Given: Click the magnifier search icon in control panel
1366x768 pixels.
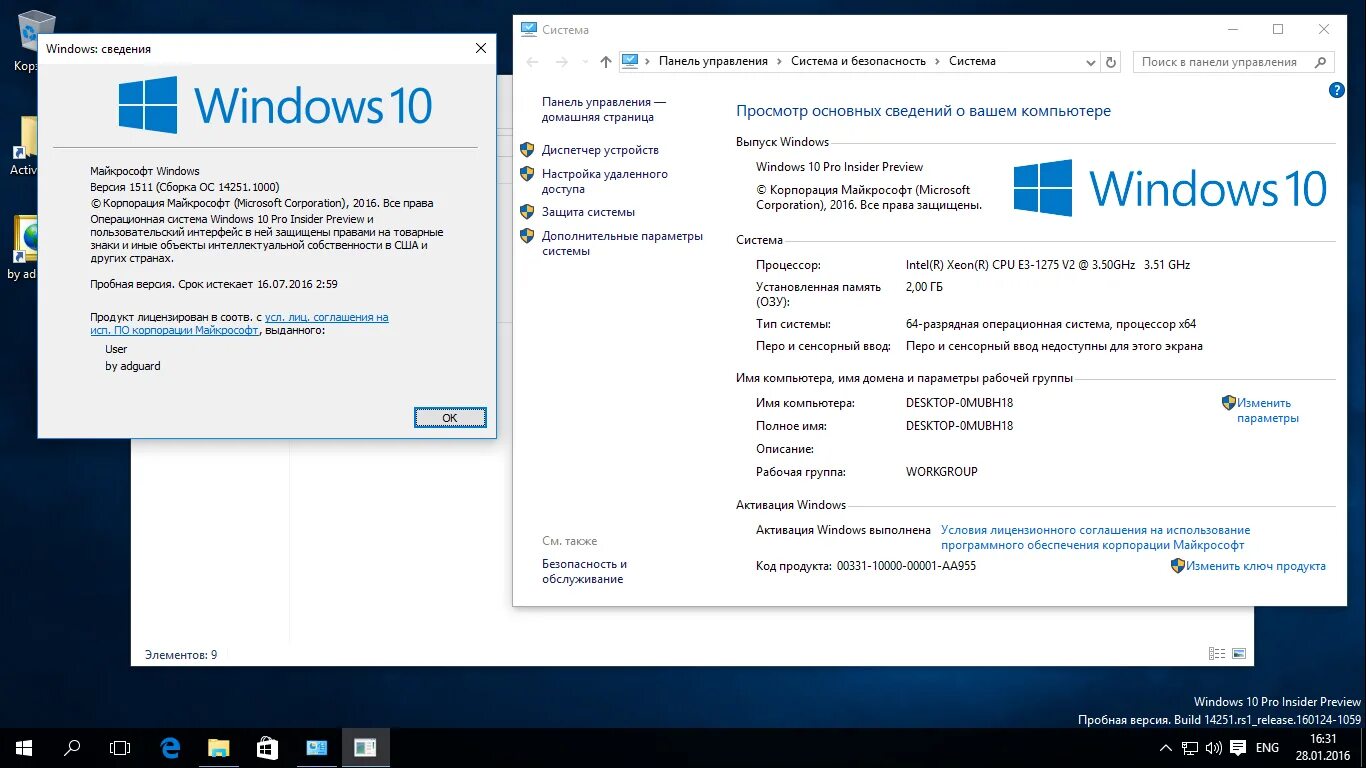Looking at the screenshot, I should click(x=1321, y=62).
